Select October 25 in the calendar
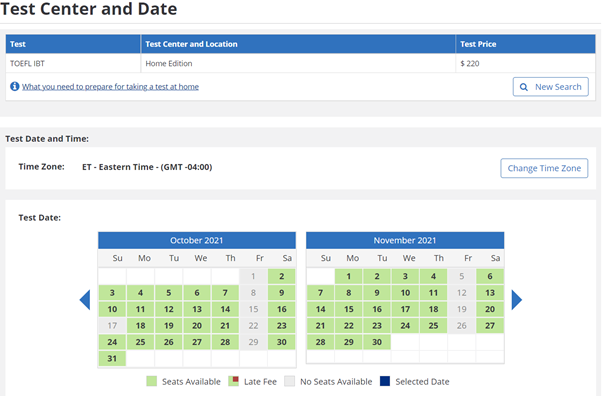This screenshot has height=396, width=602. pos(141,342)
